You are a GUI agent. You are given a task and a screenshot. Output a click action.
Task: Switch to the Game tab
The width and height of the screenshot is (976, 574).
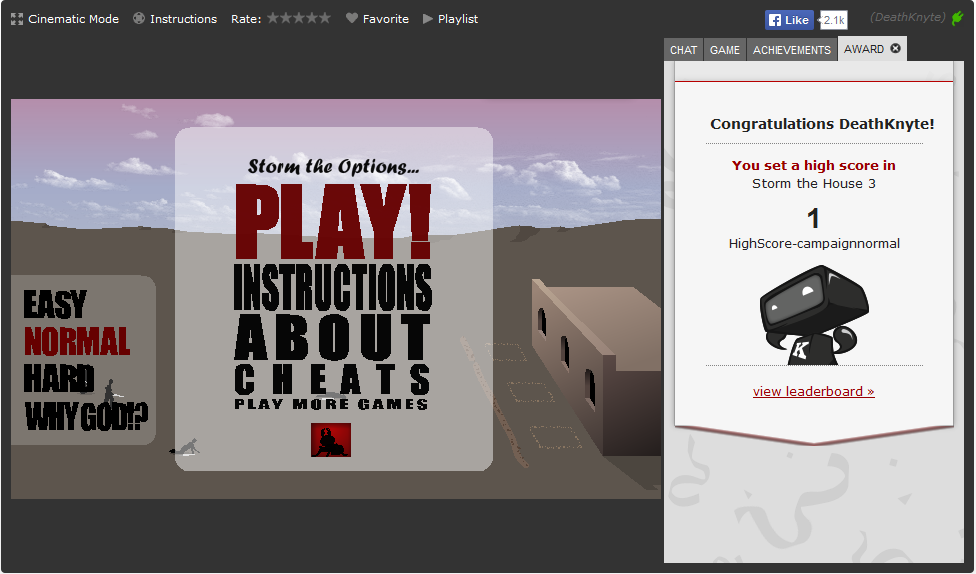click(x=725, y=50)
